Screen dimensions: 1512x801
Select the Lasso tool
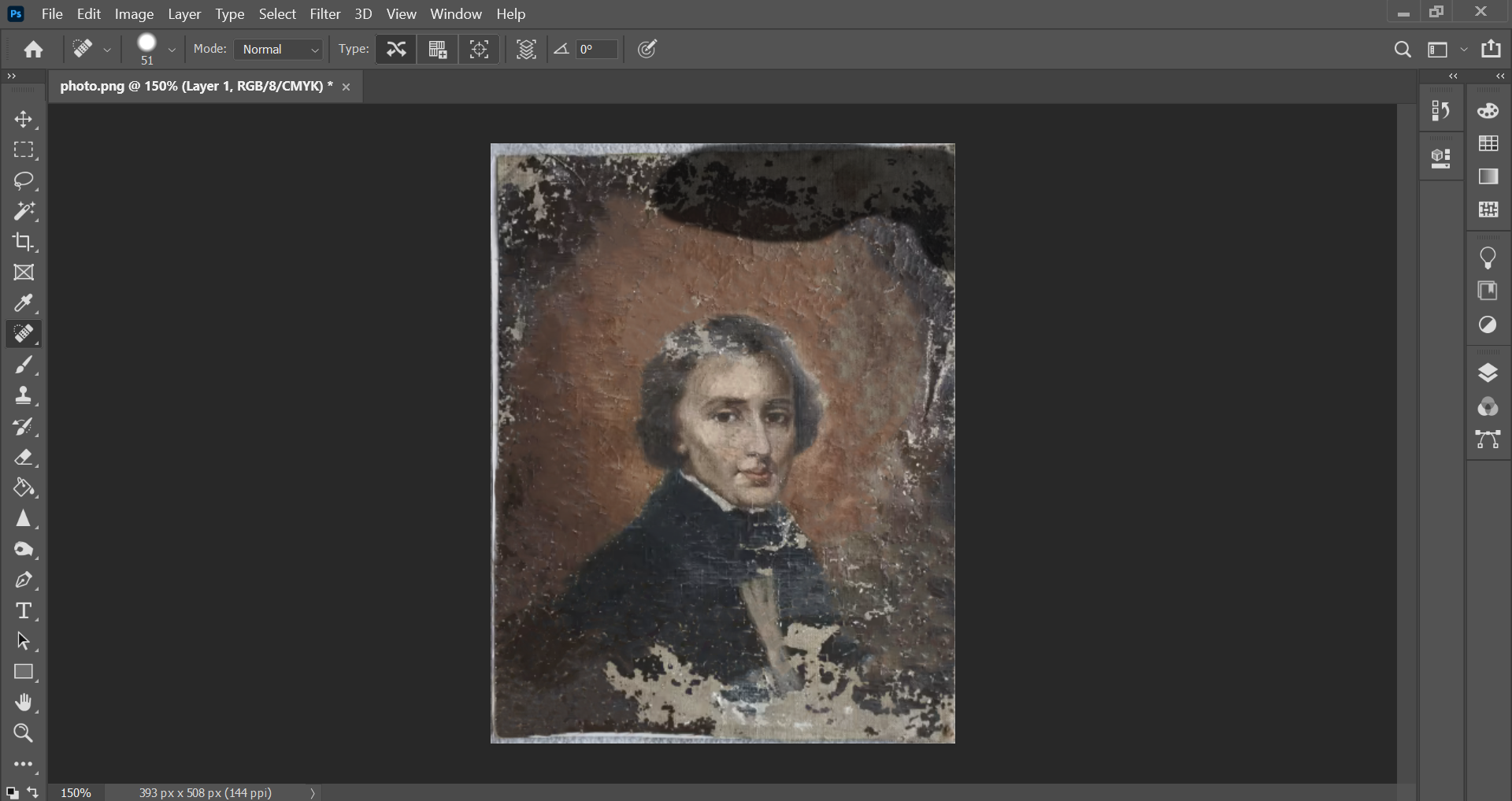pos(24,180)
